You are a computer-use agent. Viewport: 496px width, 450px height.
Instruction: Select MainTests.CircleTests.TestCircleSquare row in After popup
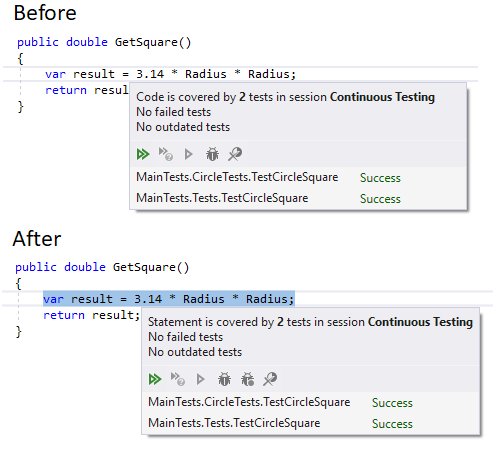pos(310,402)
